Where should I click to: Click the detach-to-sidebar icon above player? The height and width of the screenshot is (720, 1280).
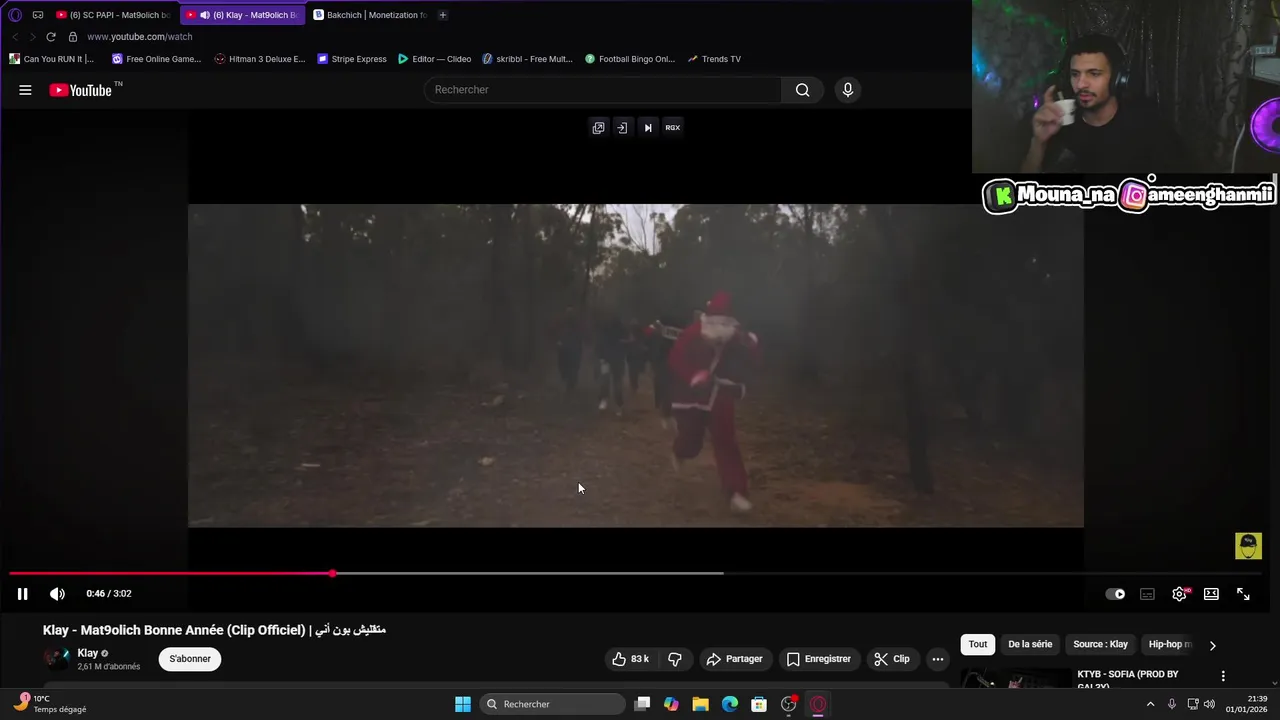click(622, 127)
